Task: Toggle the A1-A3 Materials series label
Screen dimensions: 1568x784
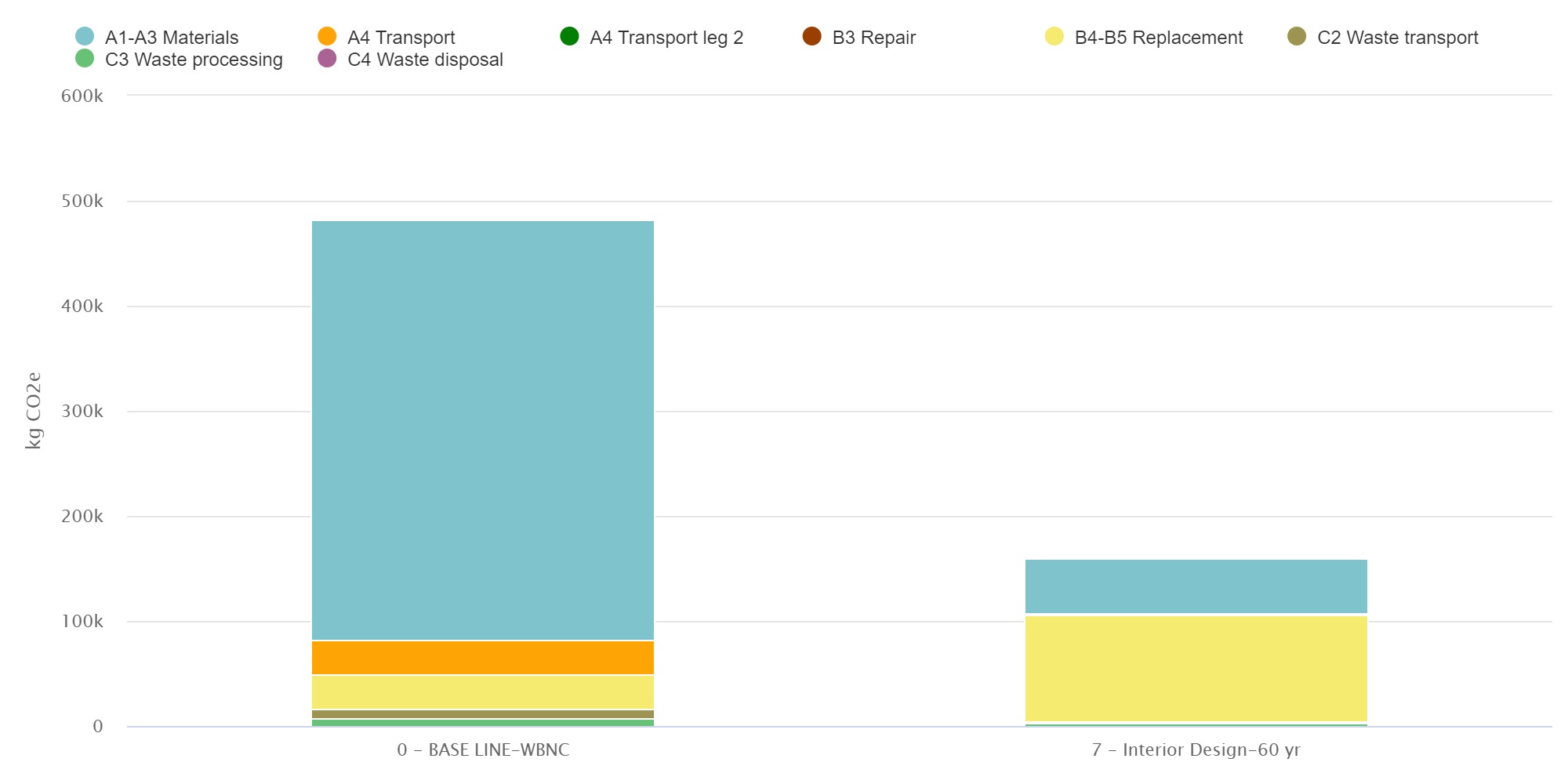Action: (x=171, y=38)
